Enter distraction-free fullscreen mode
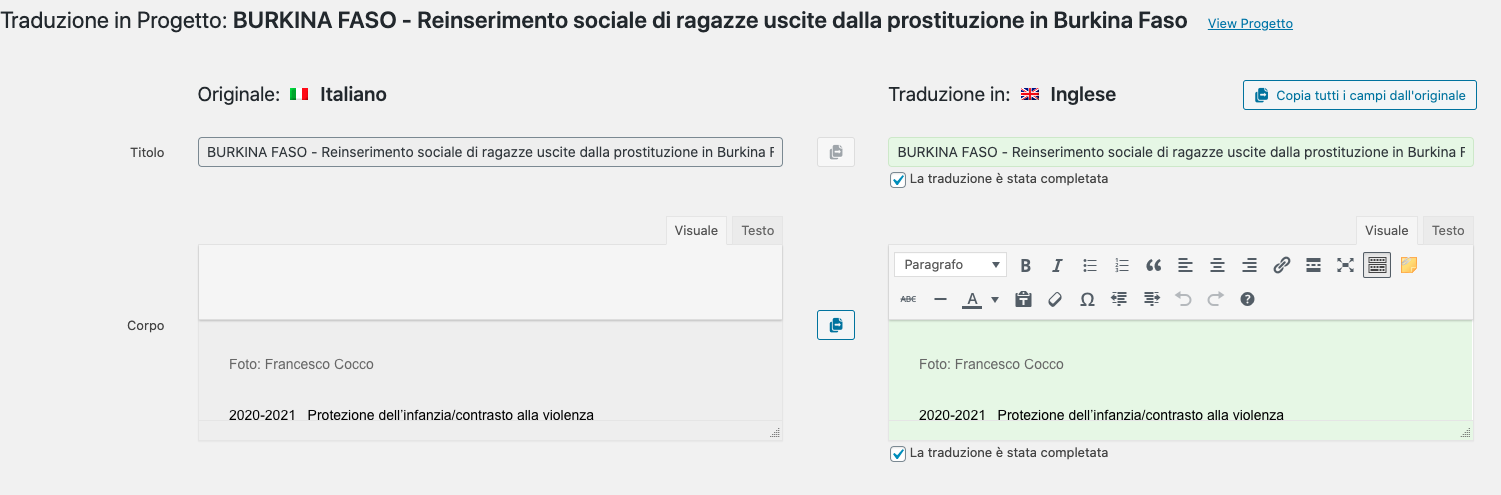Viewport: 1501px width, 495px height. pyautogui.click(x=1345, y=265)
